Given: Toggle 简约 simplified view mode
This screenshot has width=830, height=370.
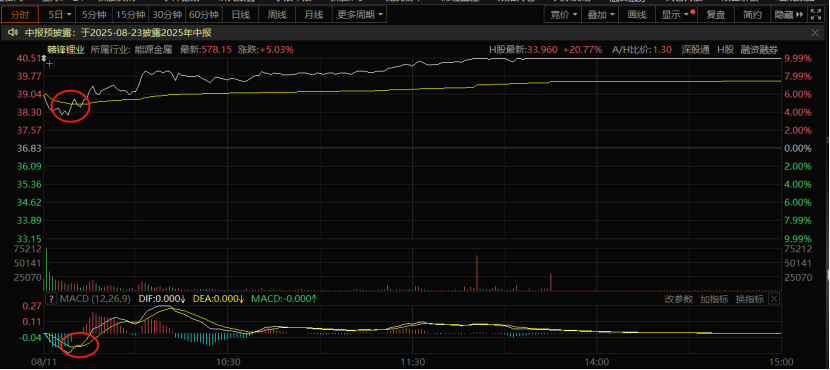Looking at the screenshot, I should tap(752, 15).
